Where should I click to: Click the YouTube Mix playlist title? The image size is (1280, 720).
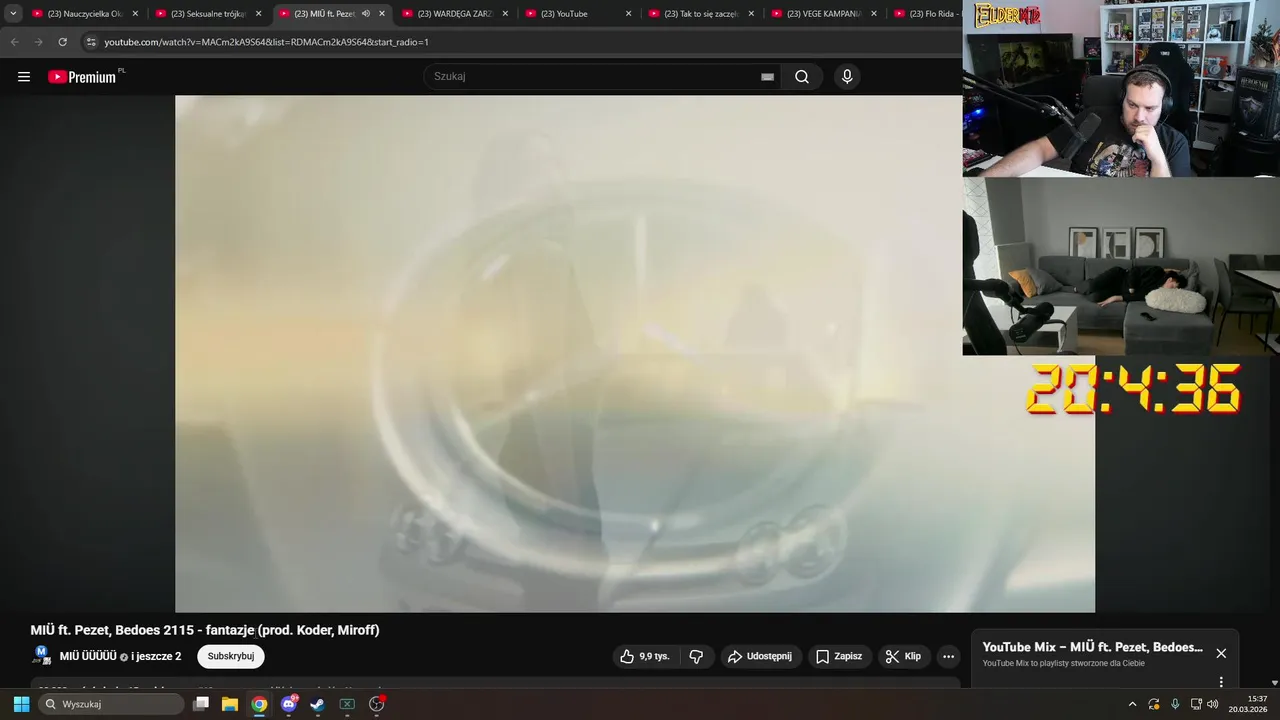[1093, 647]
